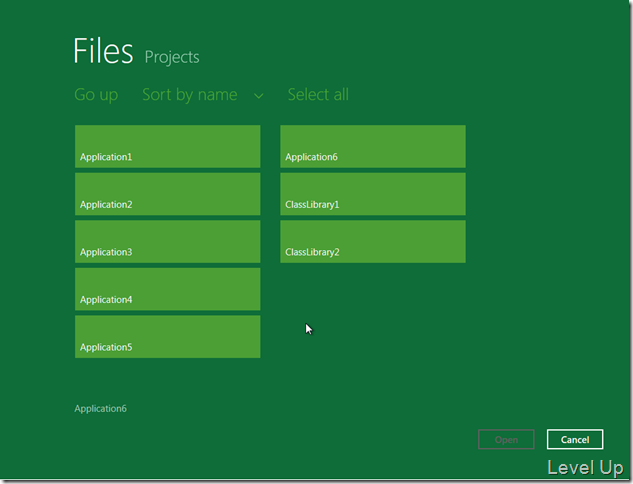The image size is (633, 484).
Task: Open the Application6 tile
Action: coord(373,146)
